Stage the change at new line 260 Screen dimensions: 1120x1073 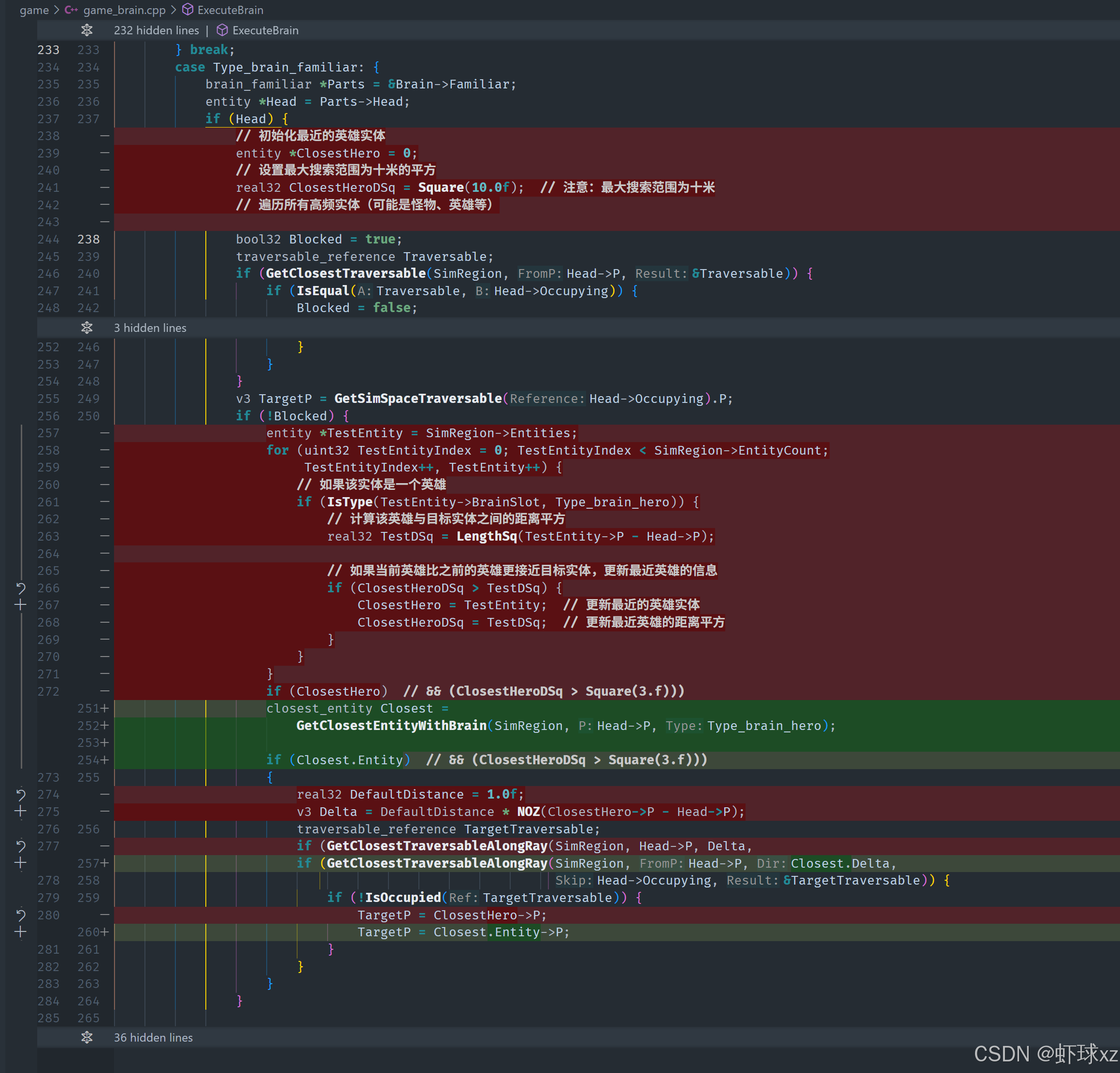coord(21,932)
